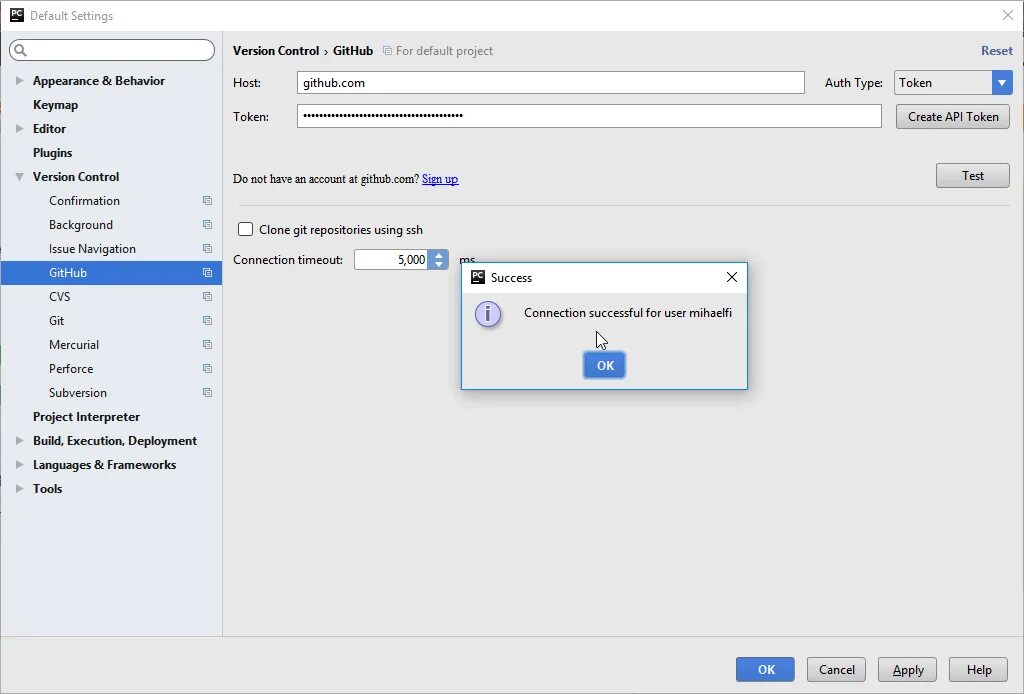Open Mercurial settings page
The width and height of the screenshot is (1024, 694).
[x=74, y=345]
